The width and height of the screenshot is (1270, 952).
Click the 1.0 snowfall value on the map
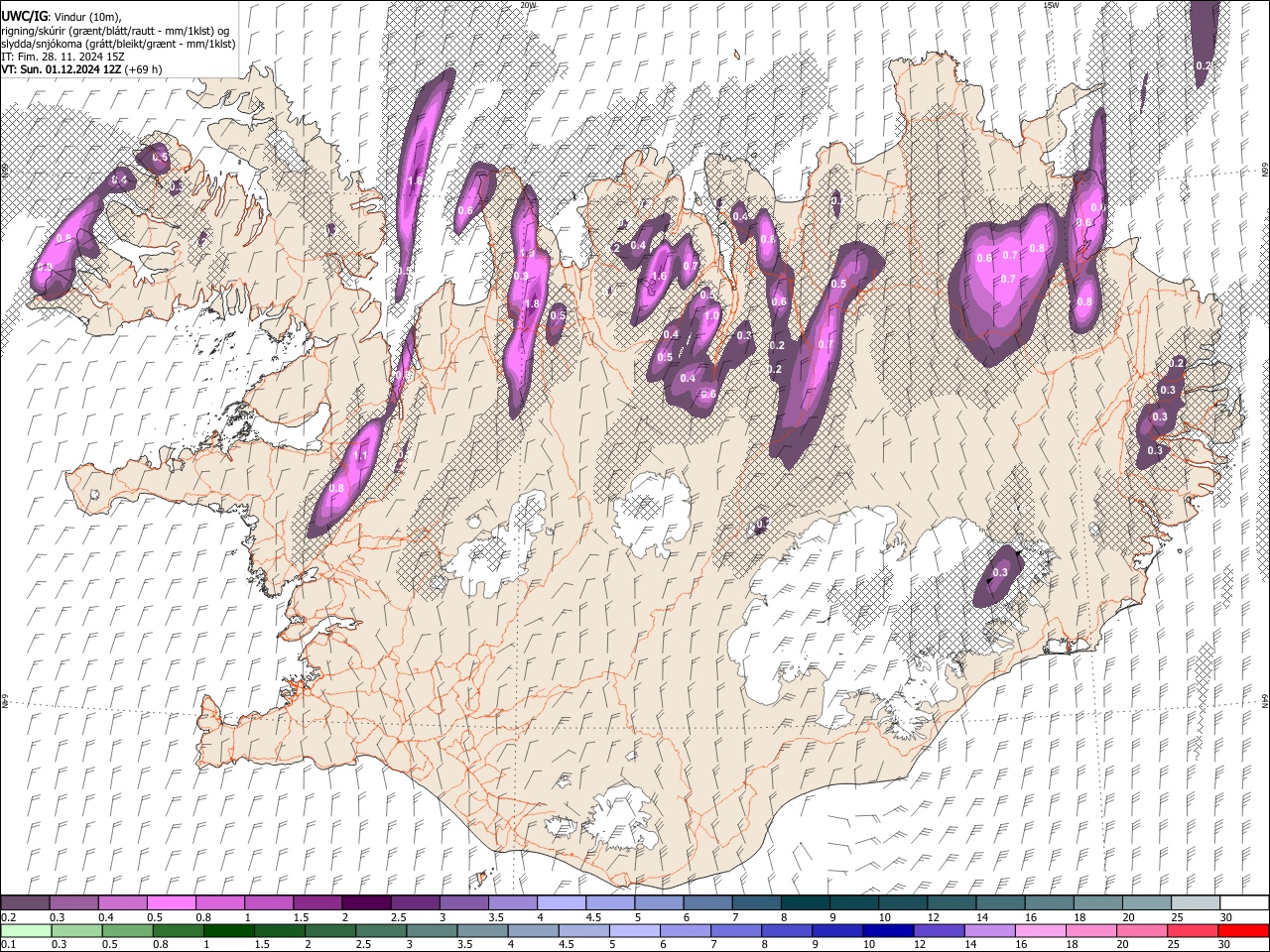tap(711, 316)
